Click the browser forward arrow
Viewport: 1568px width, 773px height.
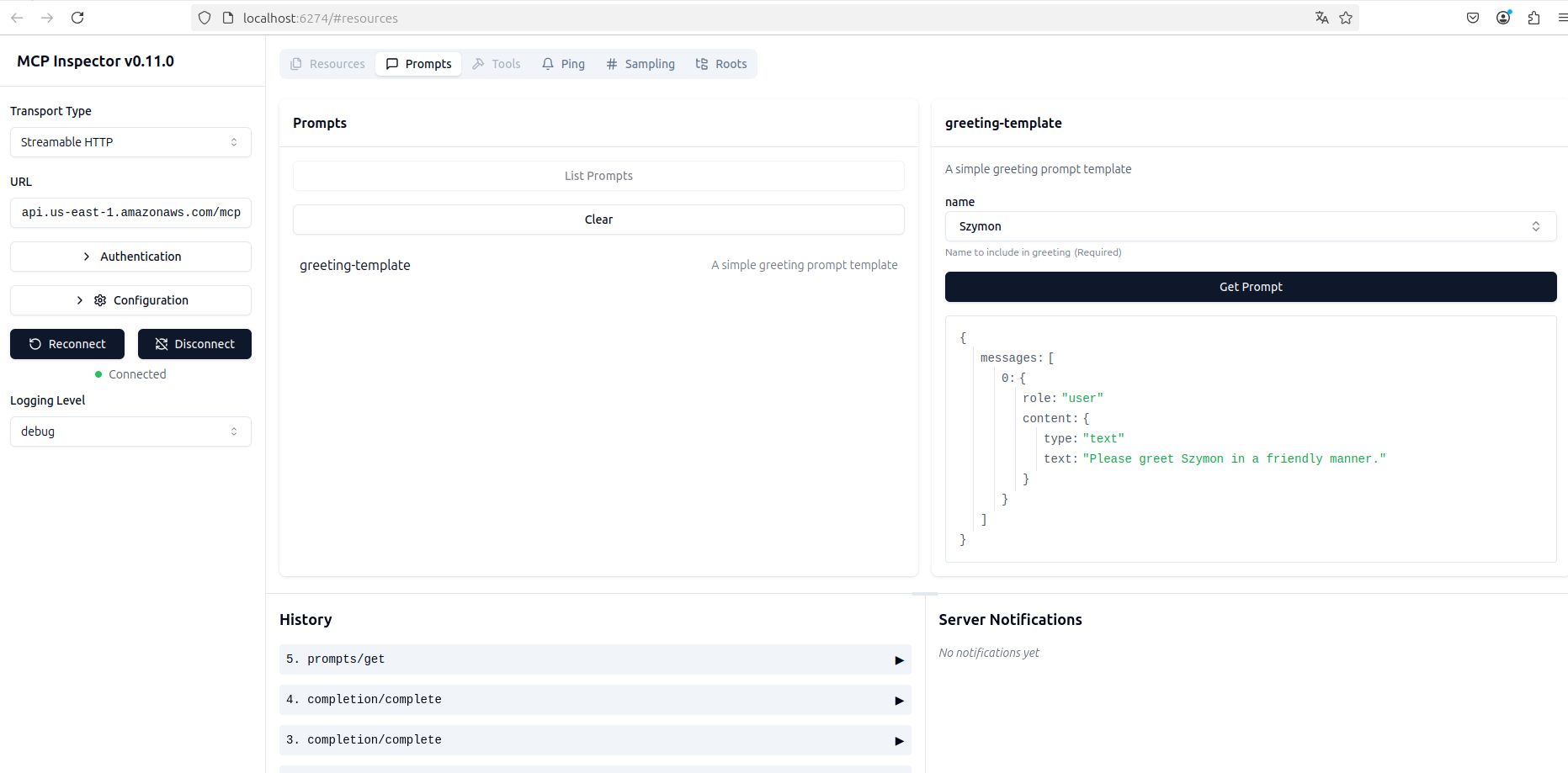(47, 18)
